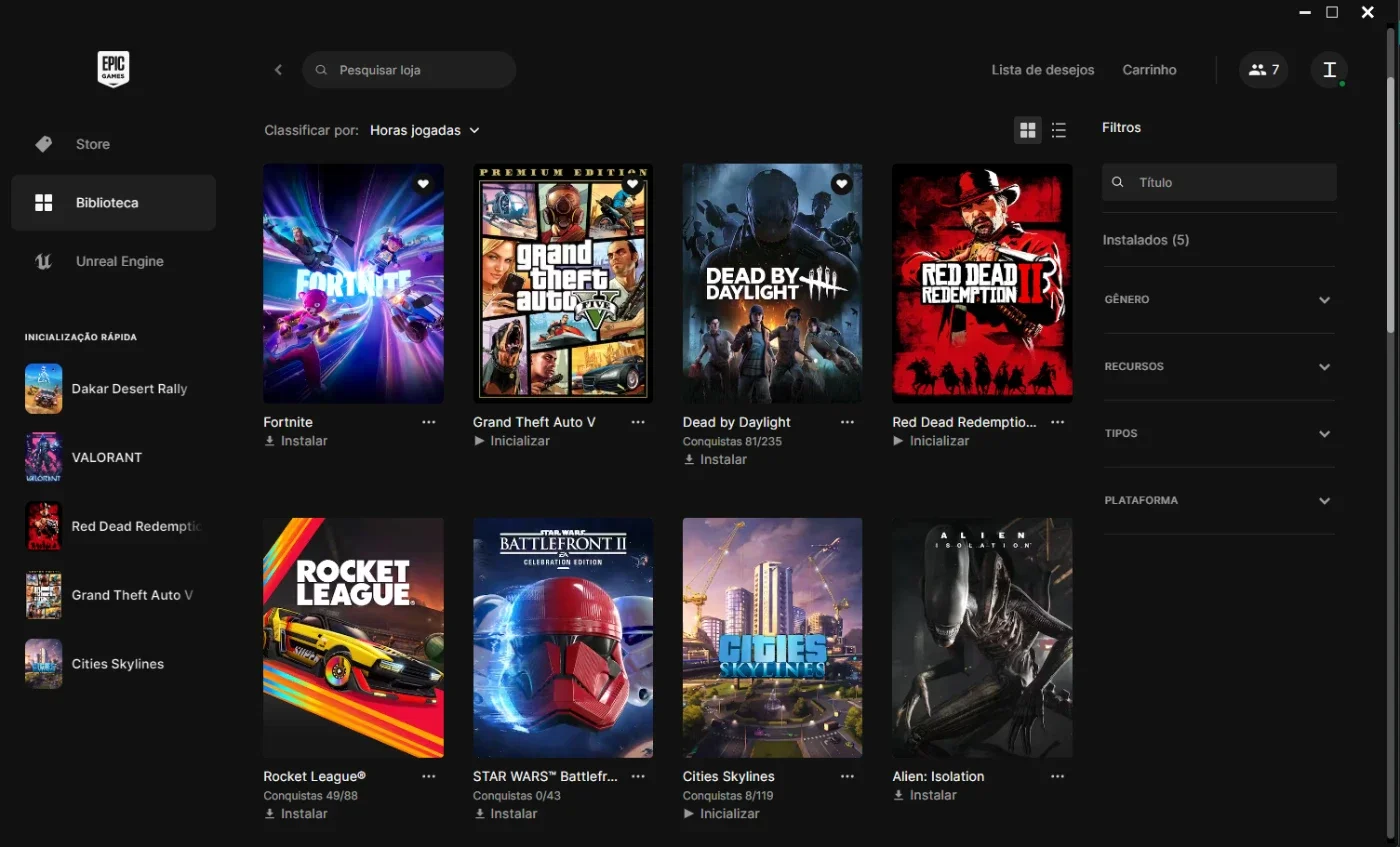This screenshot has height=847, width=1400.
Task: Launch VALORANT from quick launch
Action: coord(113,458)
